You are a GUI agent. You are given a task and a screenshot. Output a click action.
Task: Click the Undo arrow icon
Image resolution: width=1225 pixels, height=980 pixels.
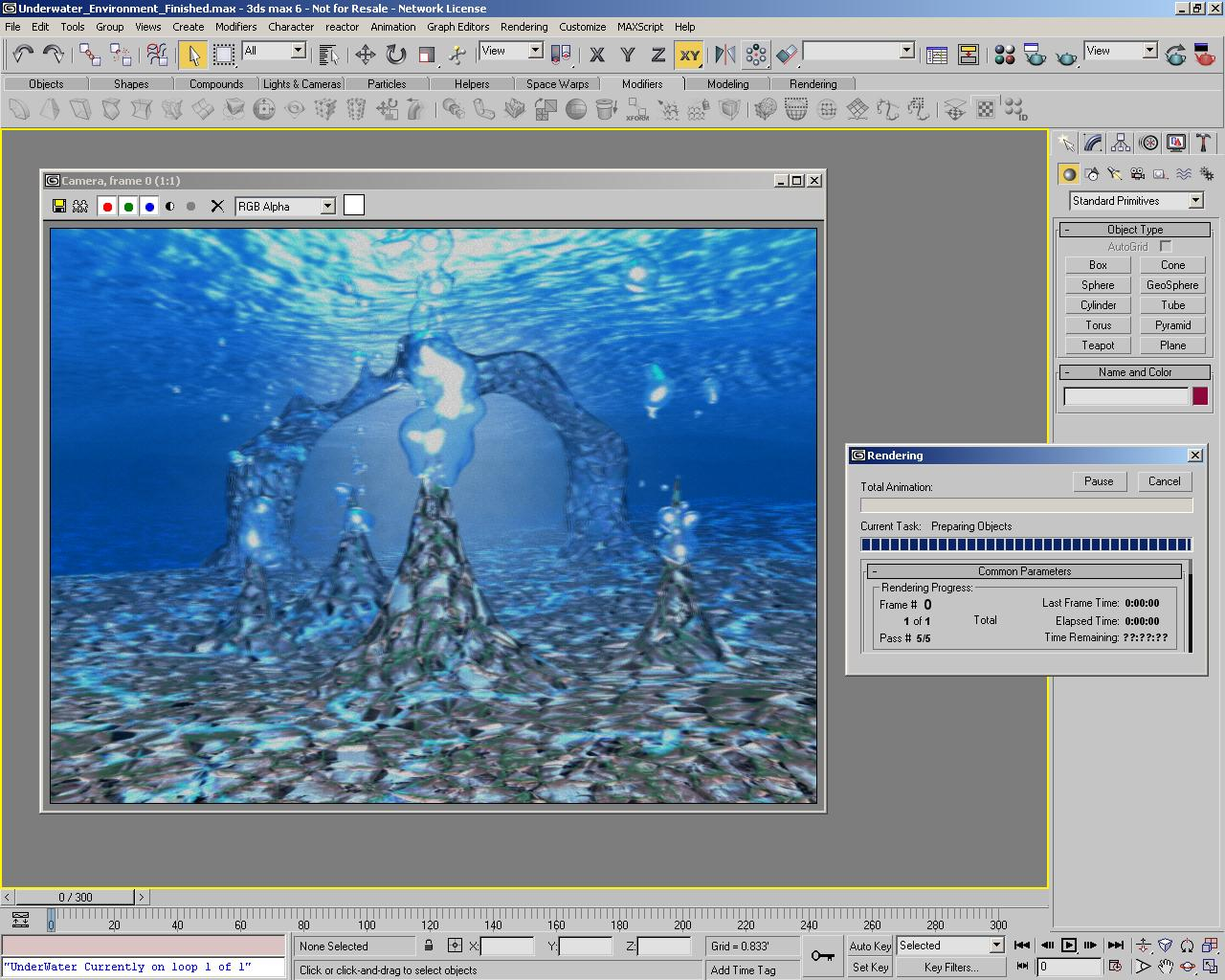[x=23, y=56]
